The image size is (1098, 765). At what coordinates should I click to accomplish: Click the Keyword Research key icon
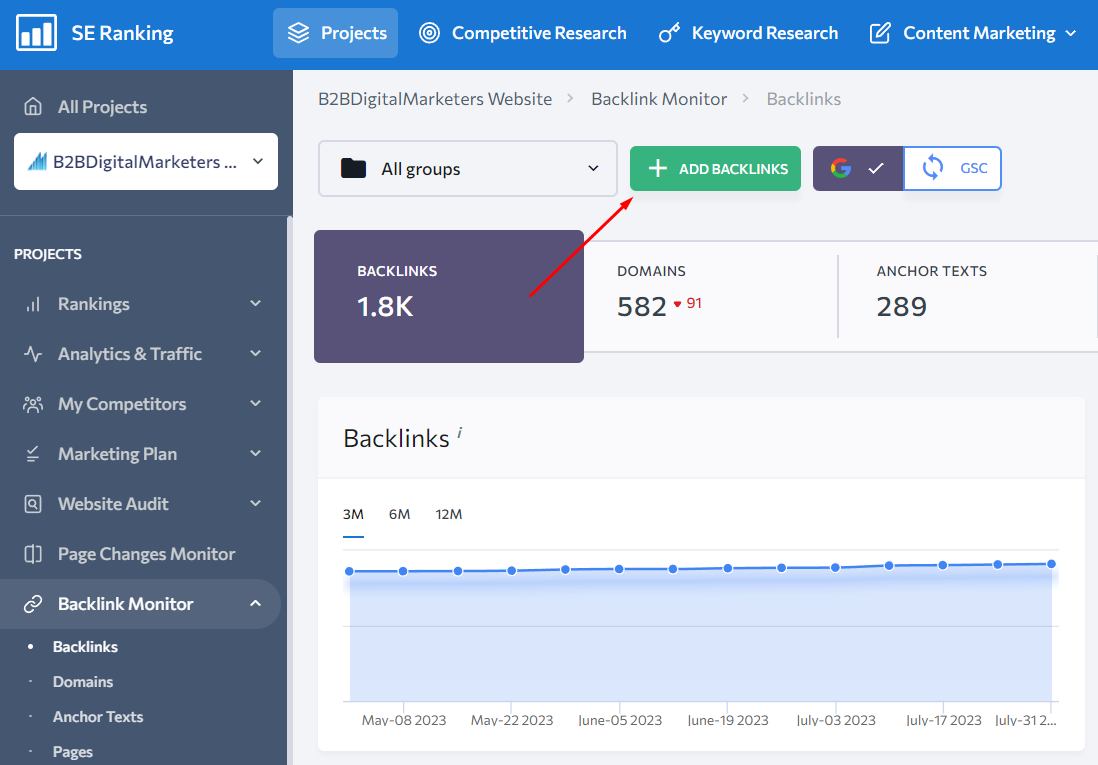tap(669, 33)
